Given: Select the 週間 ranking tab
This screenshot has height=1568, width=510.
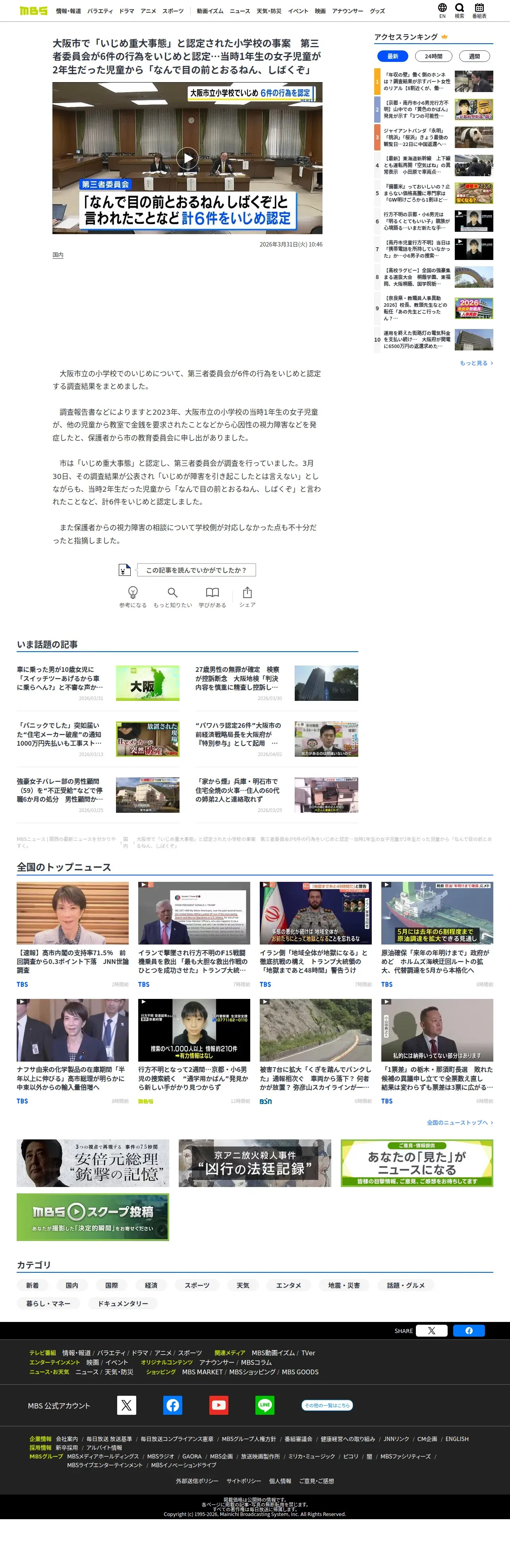Looking at the screenshot, I should (474, 56).
